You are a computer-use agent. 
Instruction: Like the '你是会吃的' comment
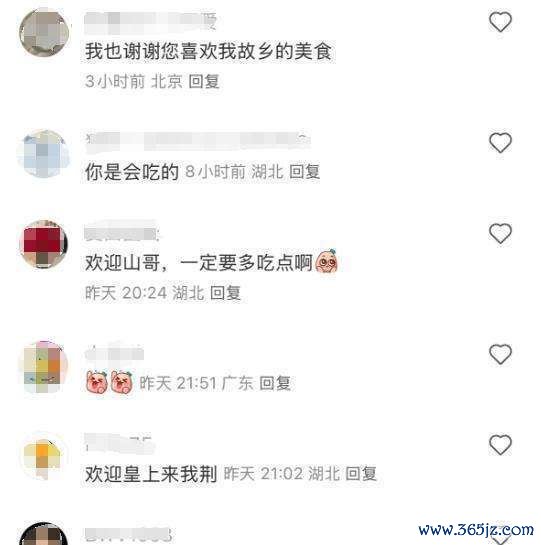500,143
